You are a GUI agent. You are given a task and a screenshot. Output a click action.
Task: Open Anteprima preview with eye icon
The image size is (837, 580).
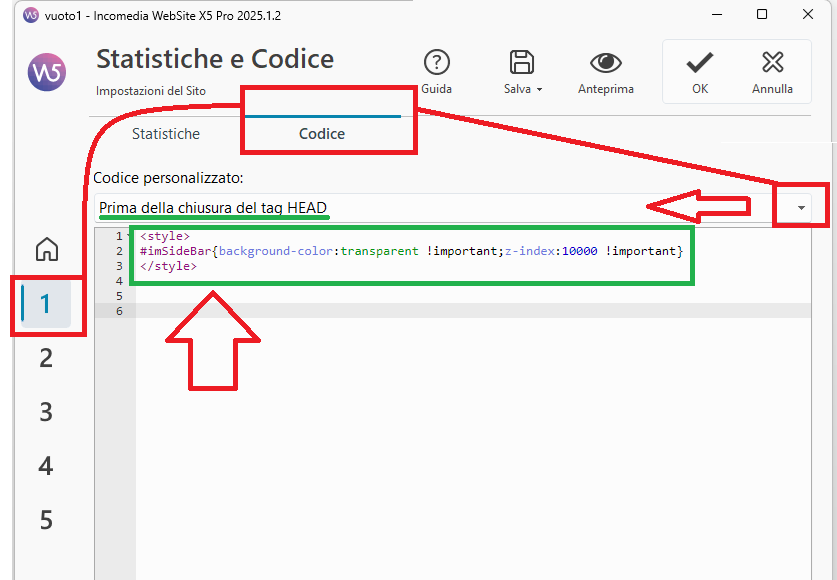[x=605, y=63]
